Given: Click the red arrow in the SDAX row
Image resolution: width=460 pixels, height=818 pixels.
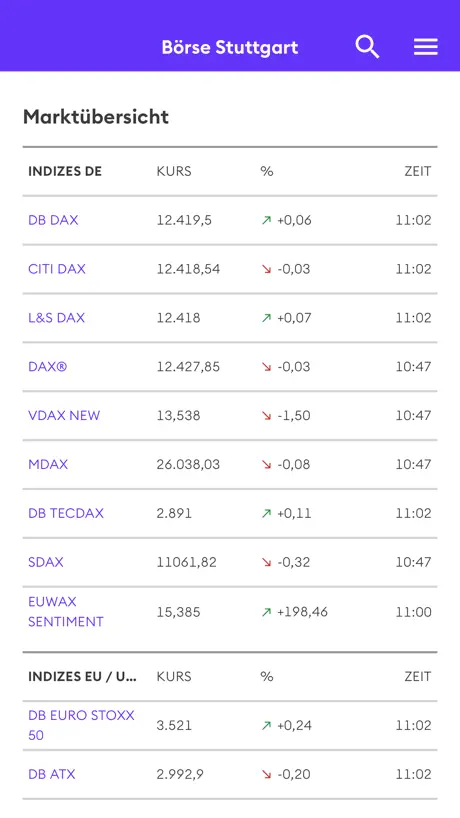Looking at the screenshot, I should coord(267,562).
